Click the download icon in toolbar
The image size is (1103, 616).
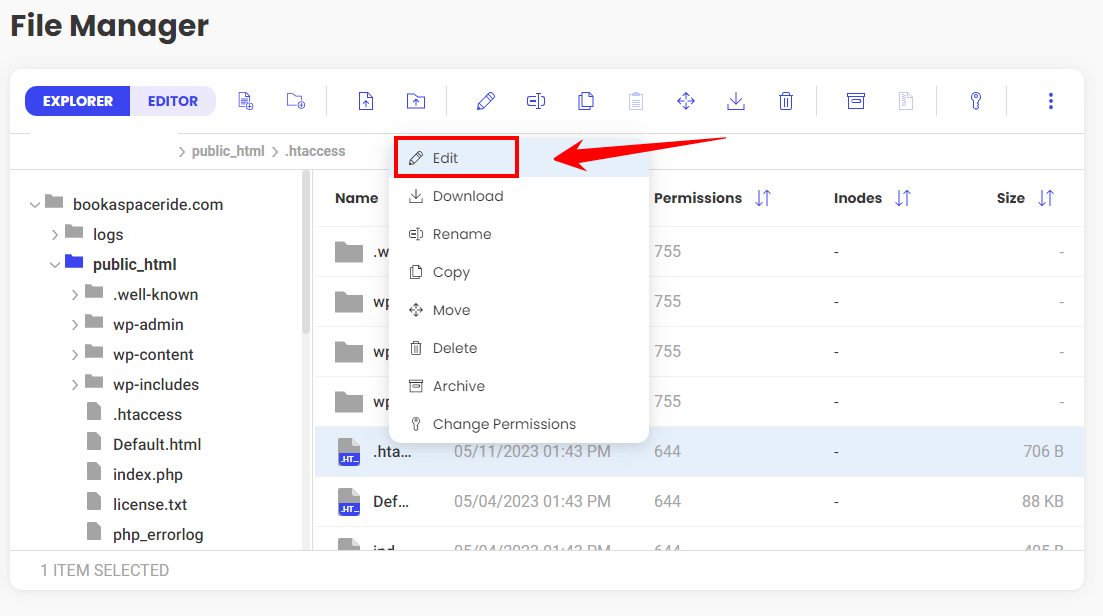736,101
